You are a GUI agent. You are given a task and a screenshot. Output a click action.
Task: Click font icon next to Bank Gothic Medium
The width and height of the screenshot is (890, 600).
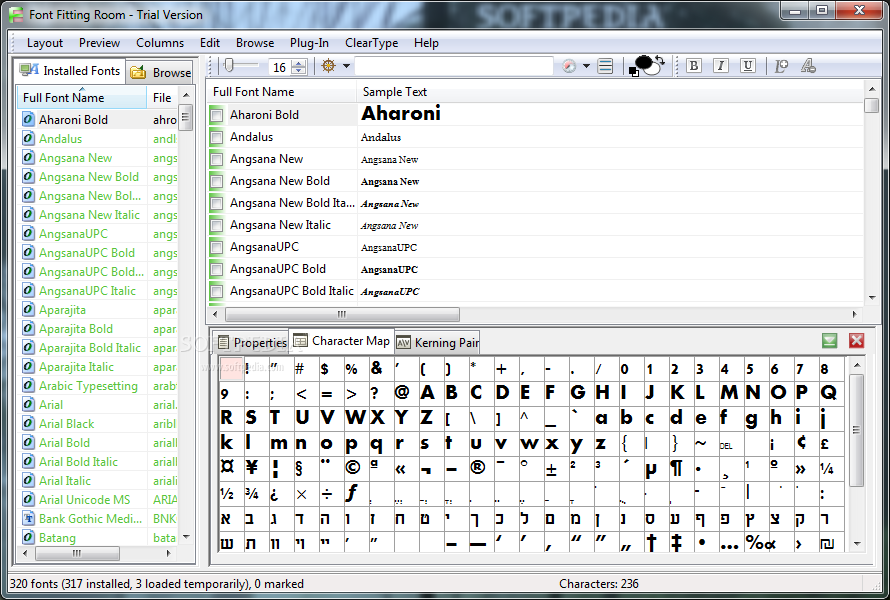28,518
